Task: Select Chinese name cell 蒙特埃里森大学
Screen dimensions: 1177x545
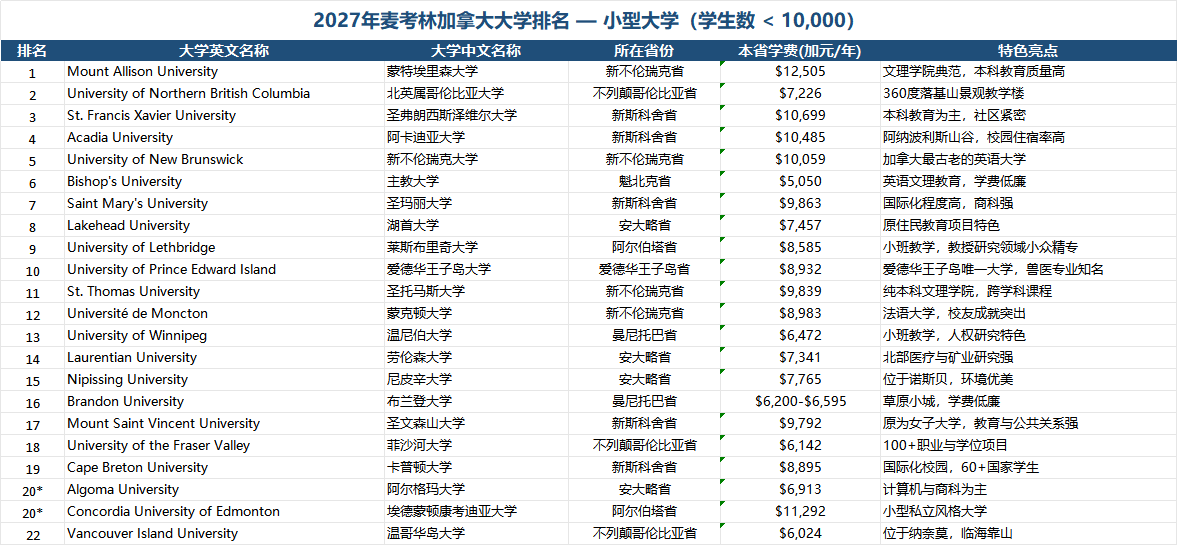Action: point(476,72)
